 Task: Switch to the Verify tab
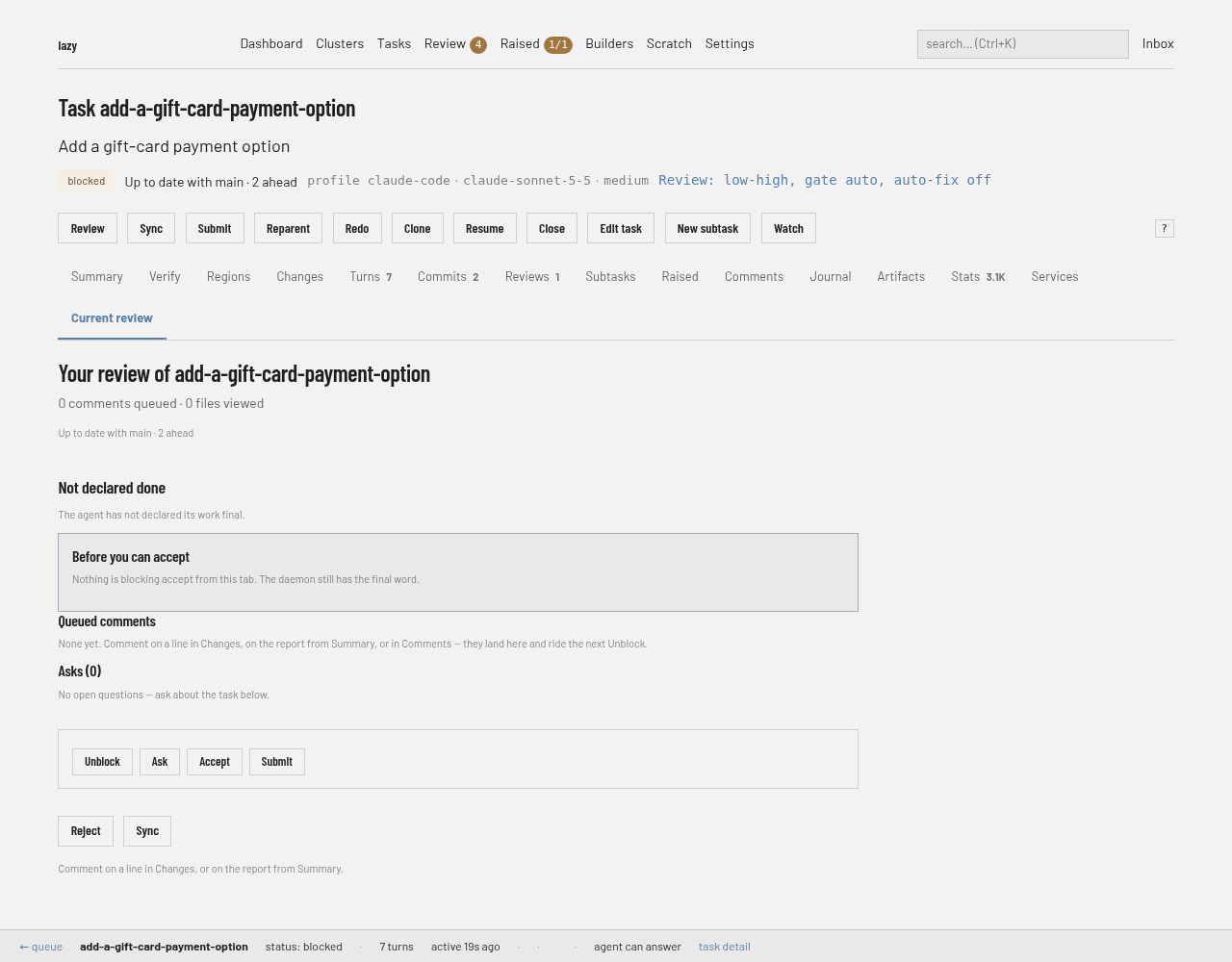coord(165,277)
